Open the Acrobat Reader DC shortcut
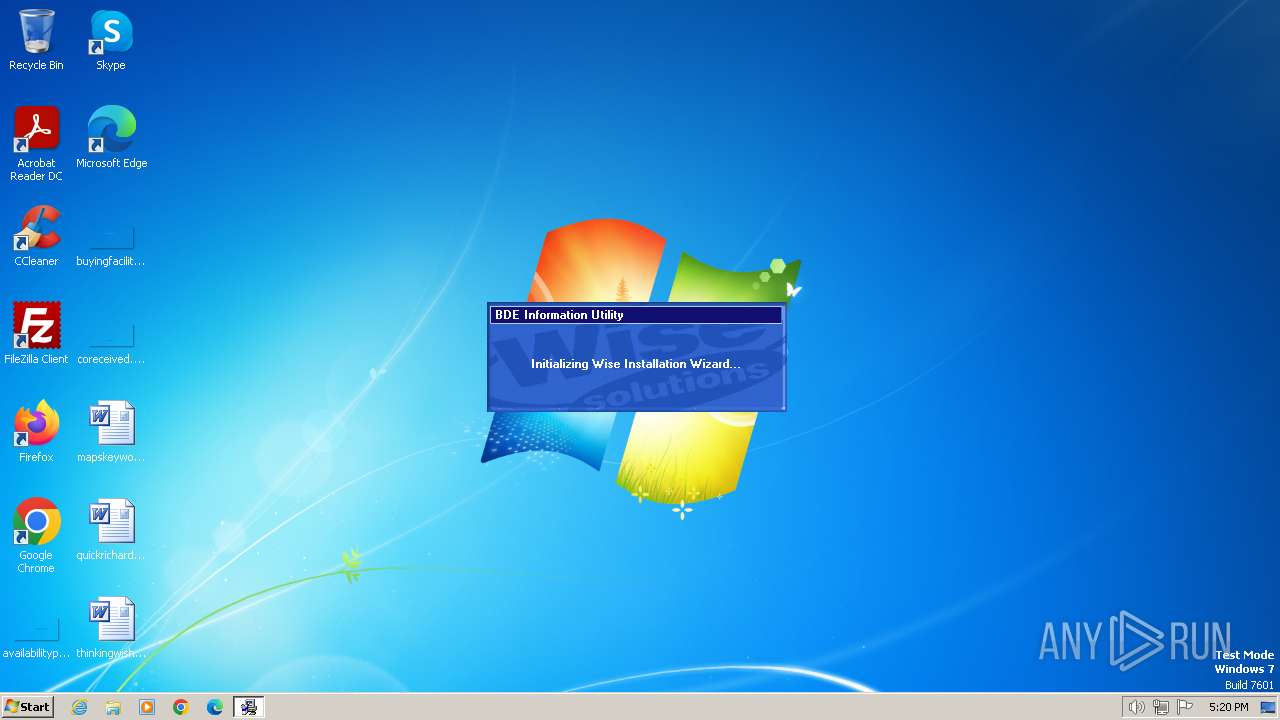1280x720 pixels. pyautogui.click(x=36, y=144)
